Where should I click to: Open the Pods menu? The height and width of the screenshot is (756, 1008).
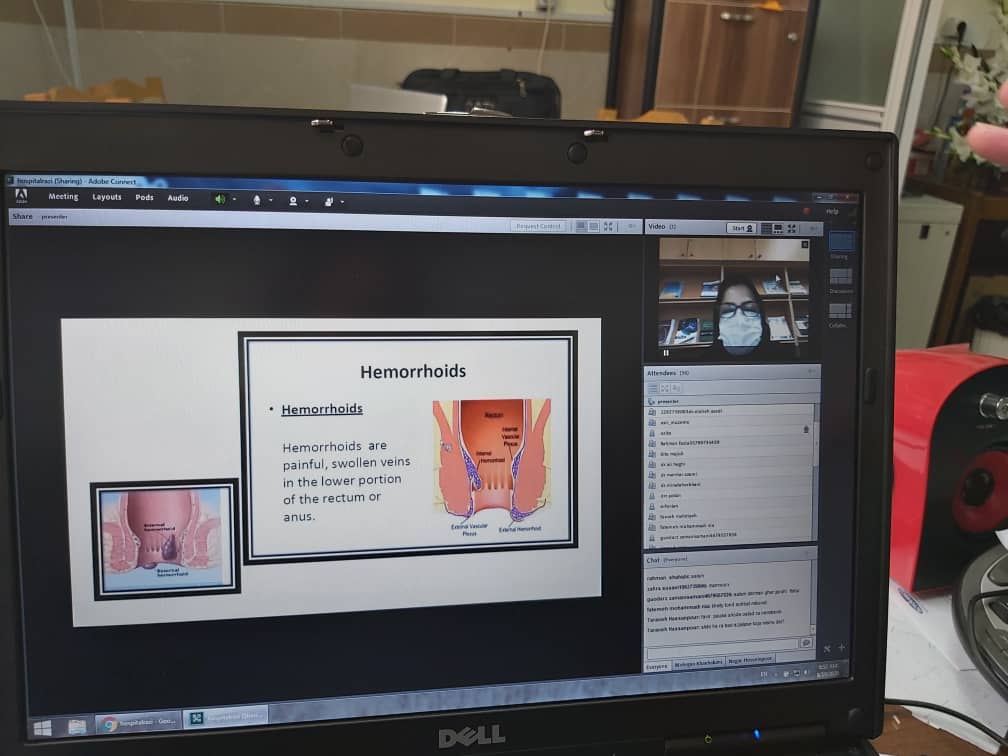click(144, 198)
